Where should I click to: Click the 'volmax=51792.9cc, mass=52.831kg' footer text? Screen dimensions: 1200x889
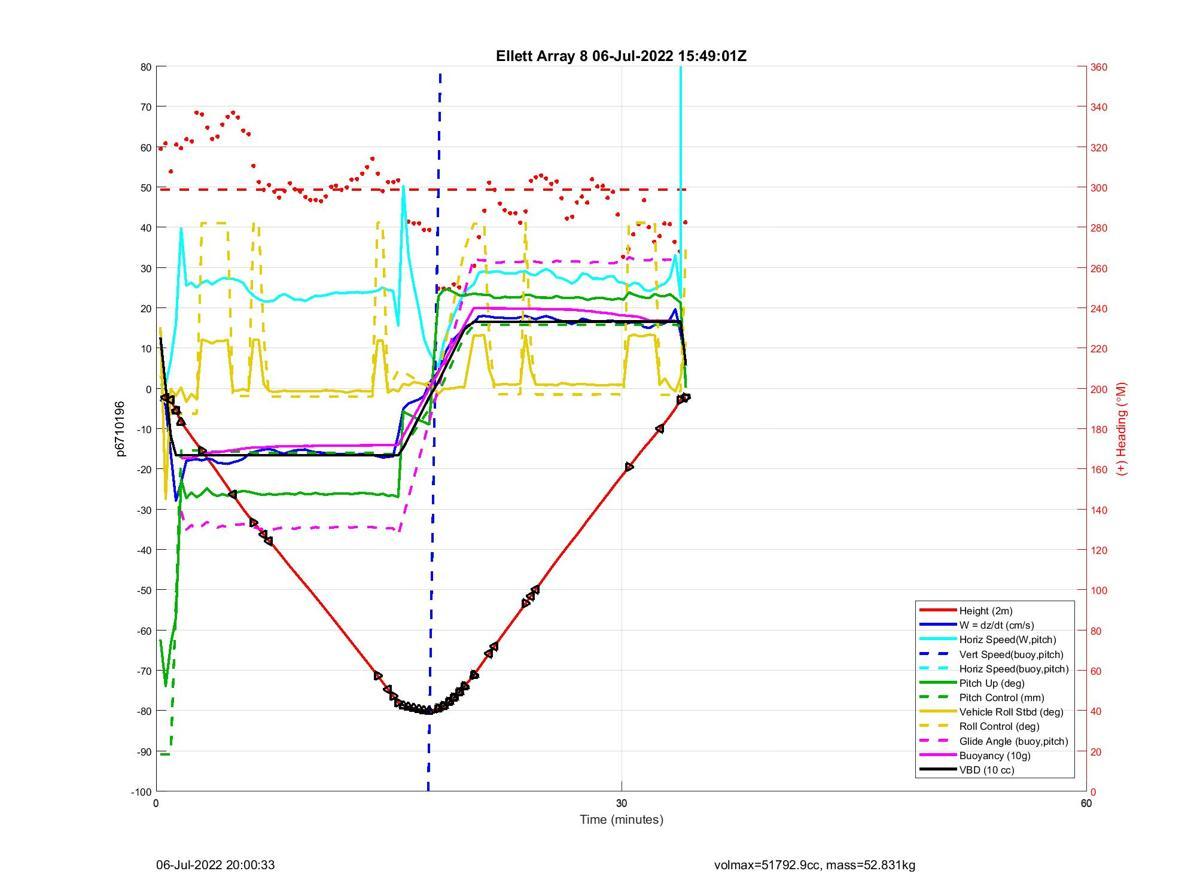[x=815, y=865]
